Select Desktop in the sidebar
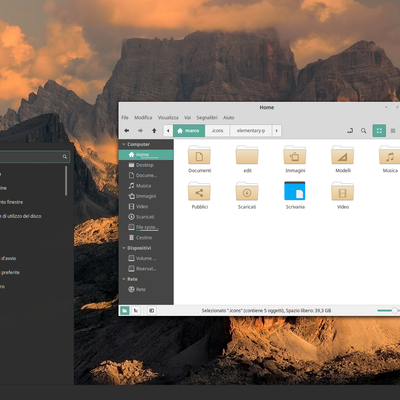 (146, 165)
